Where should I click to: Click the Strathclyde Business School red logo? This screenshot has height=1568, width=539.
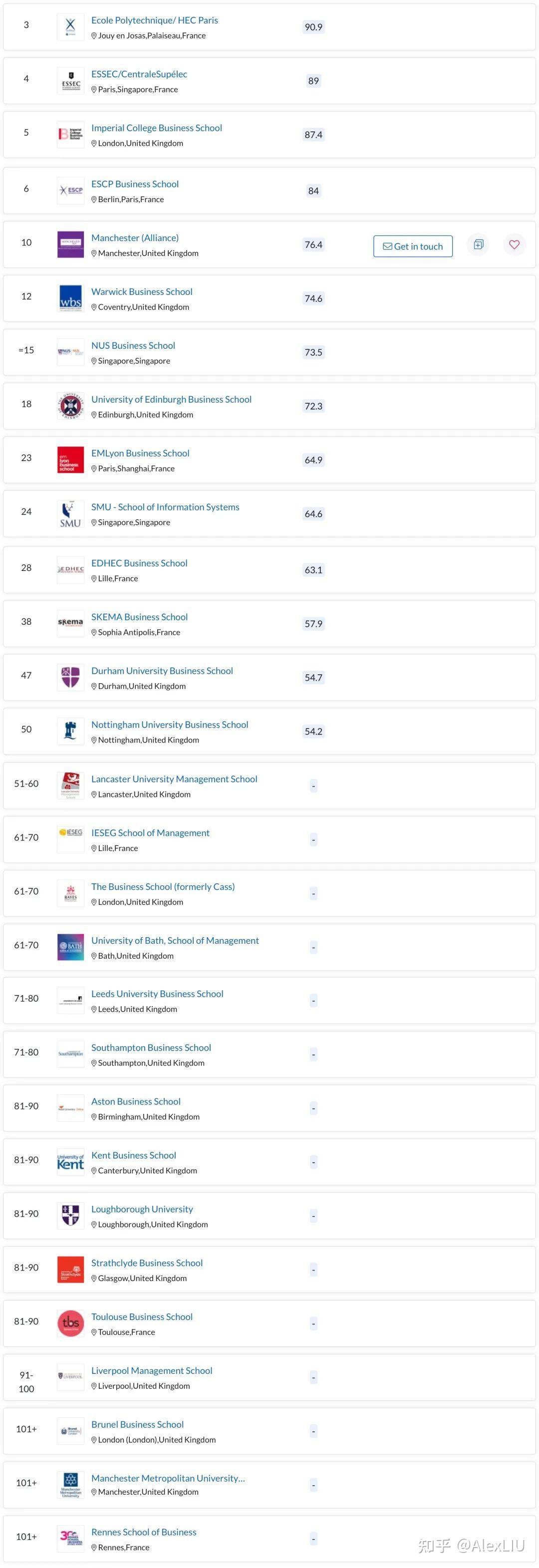pos(71,1270)
